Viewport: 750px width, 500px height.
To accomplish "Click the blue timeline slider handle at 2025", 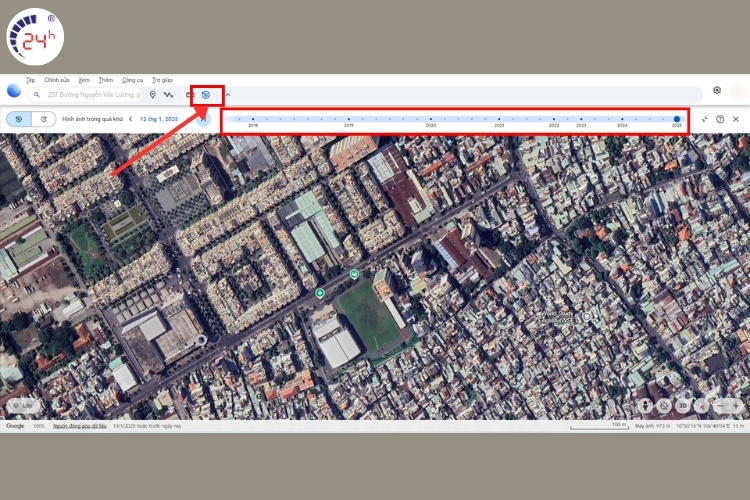I will 677,119.
